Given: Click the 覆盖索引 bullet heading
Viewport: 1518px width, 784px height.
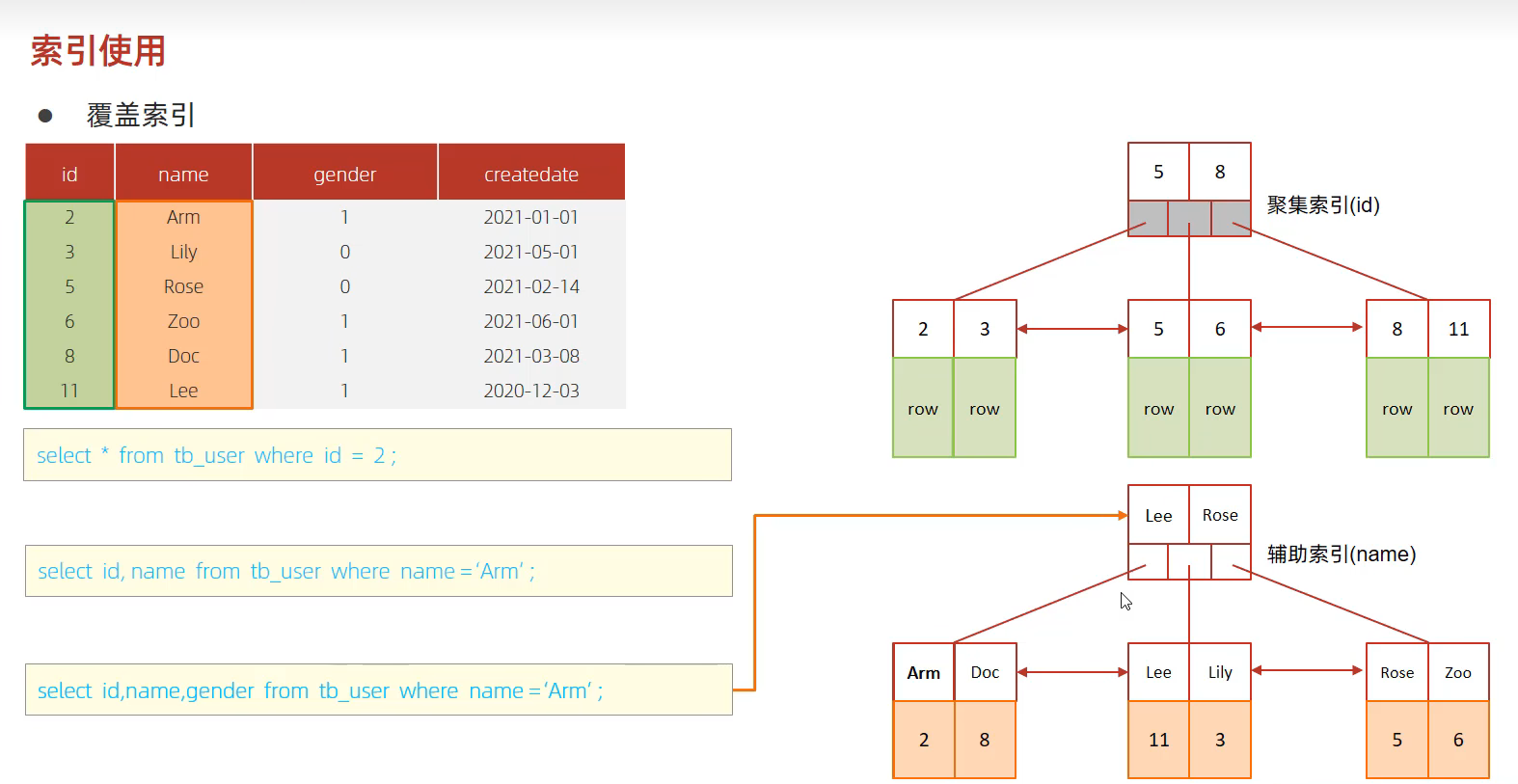Looking at the screenshot, I should [x=141, y=115].
